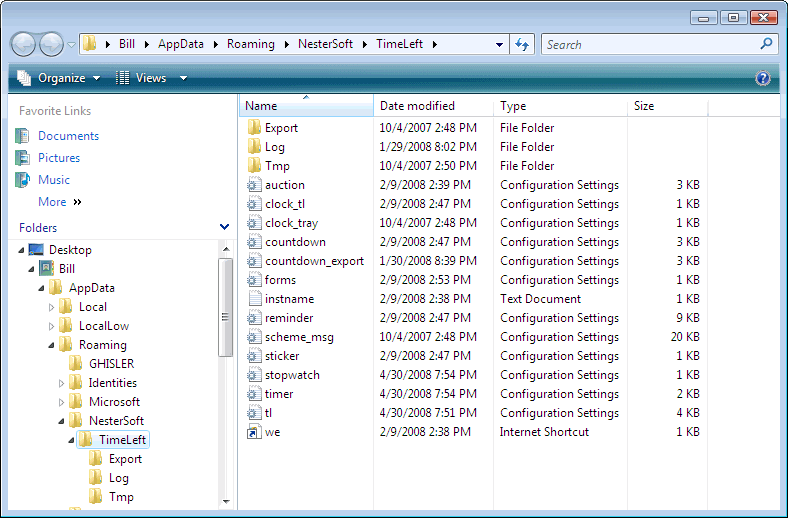Open the Pictures favorite link
788x518 pixels.
pos(59,158)
